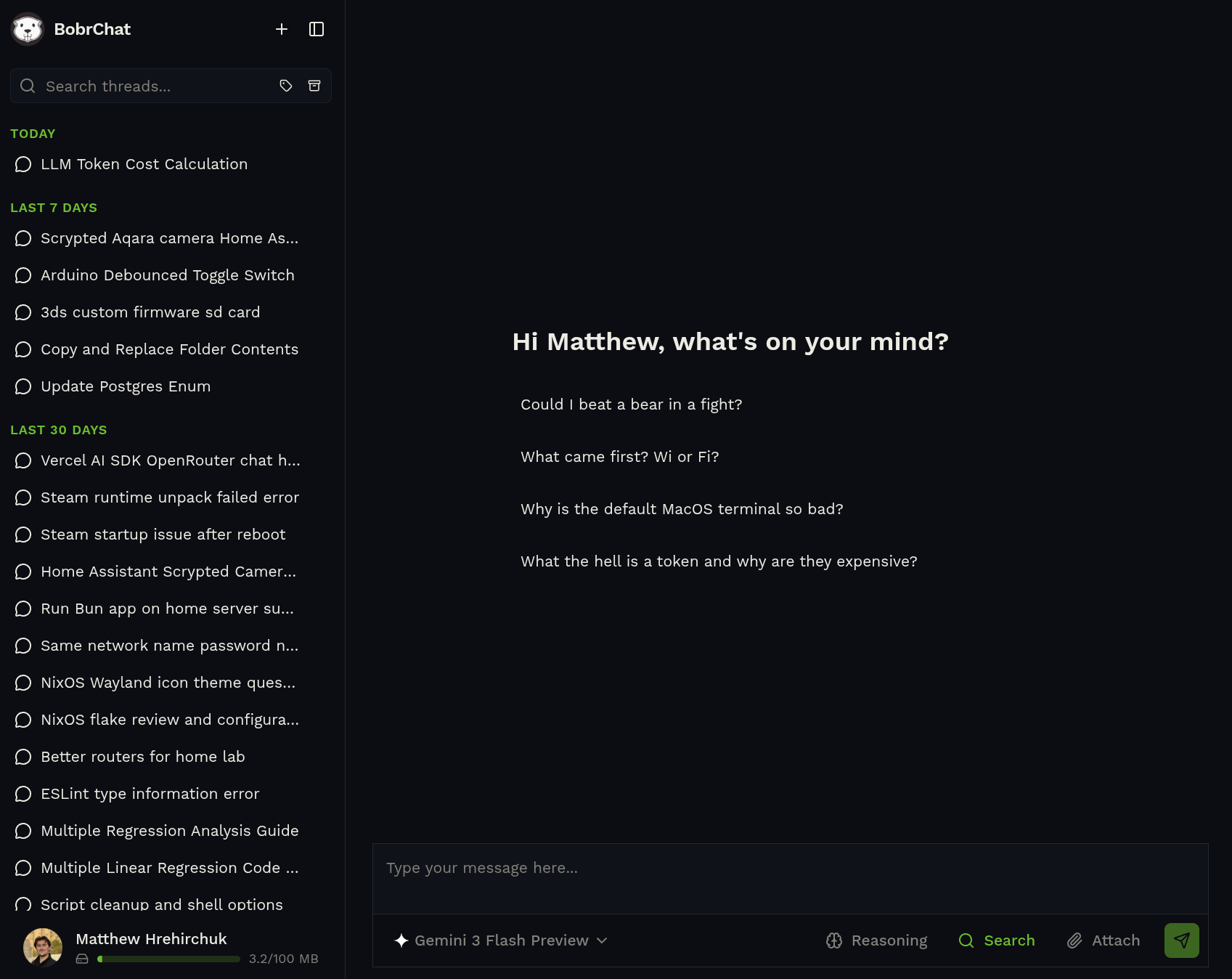Click the Search threads field
The image size is (1232, 979).
152,86
